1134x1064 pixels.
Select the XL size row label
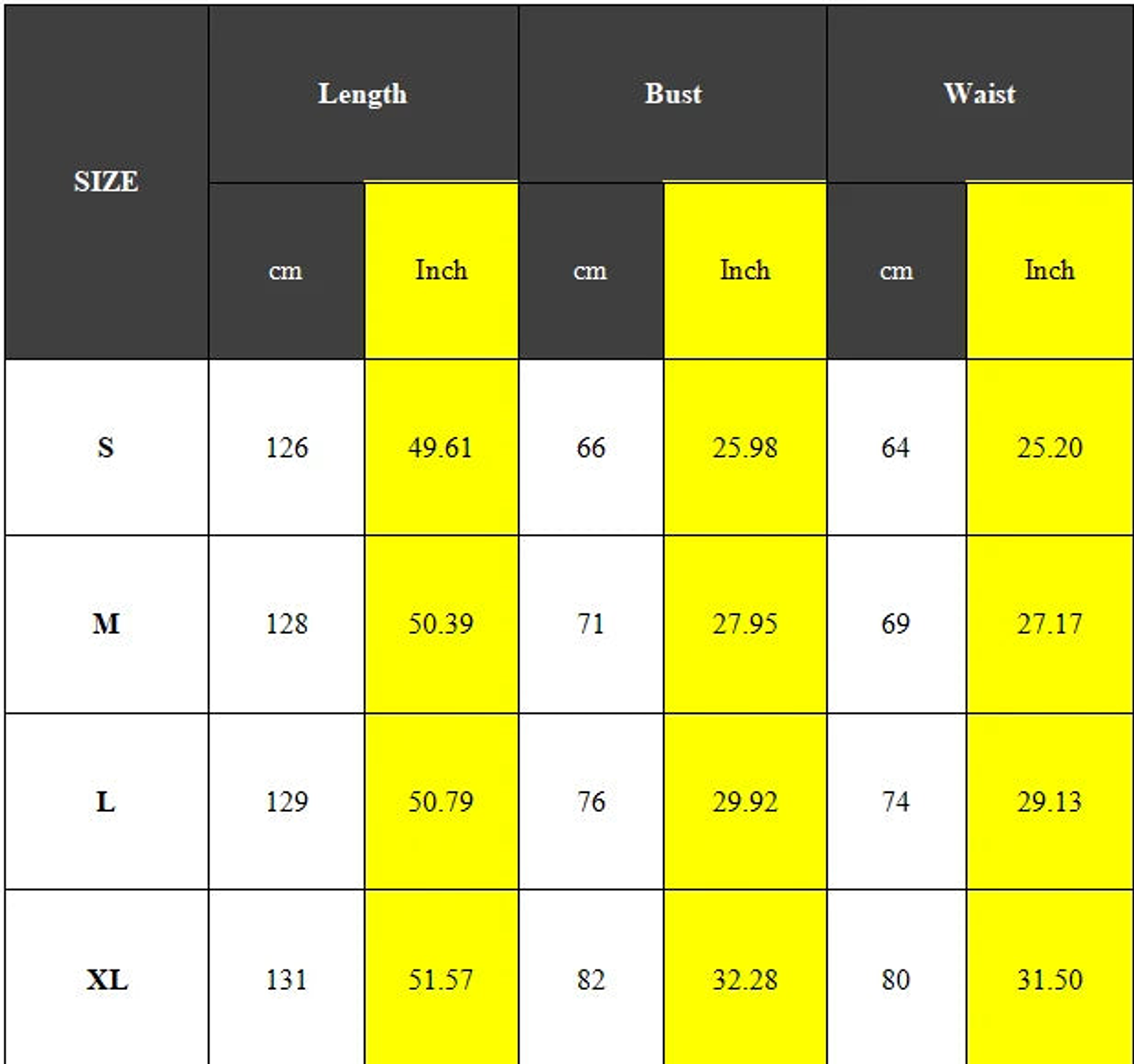click(106, 980)
